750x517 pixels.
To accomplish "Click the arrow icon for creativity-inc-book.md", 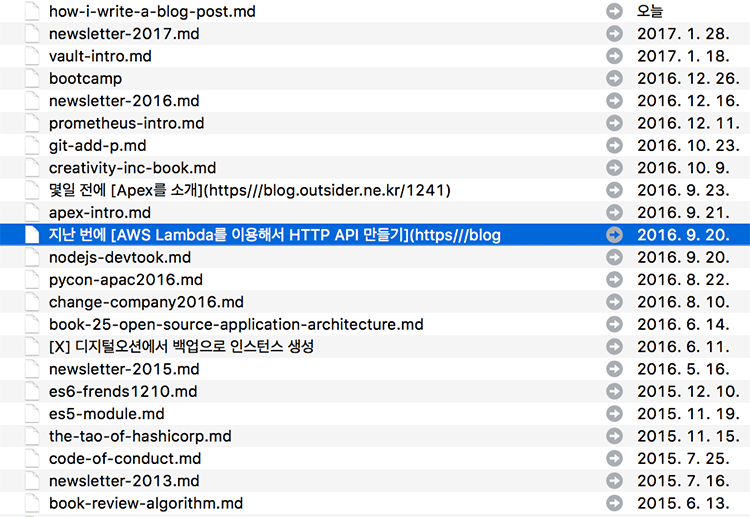I will (x=614, y=168).
